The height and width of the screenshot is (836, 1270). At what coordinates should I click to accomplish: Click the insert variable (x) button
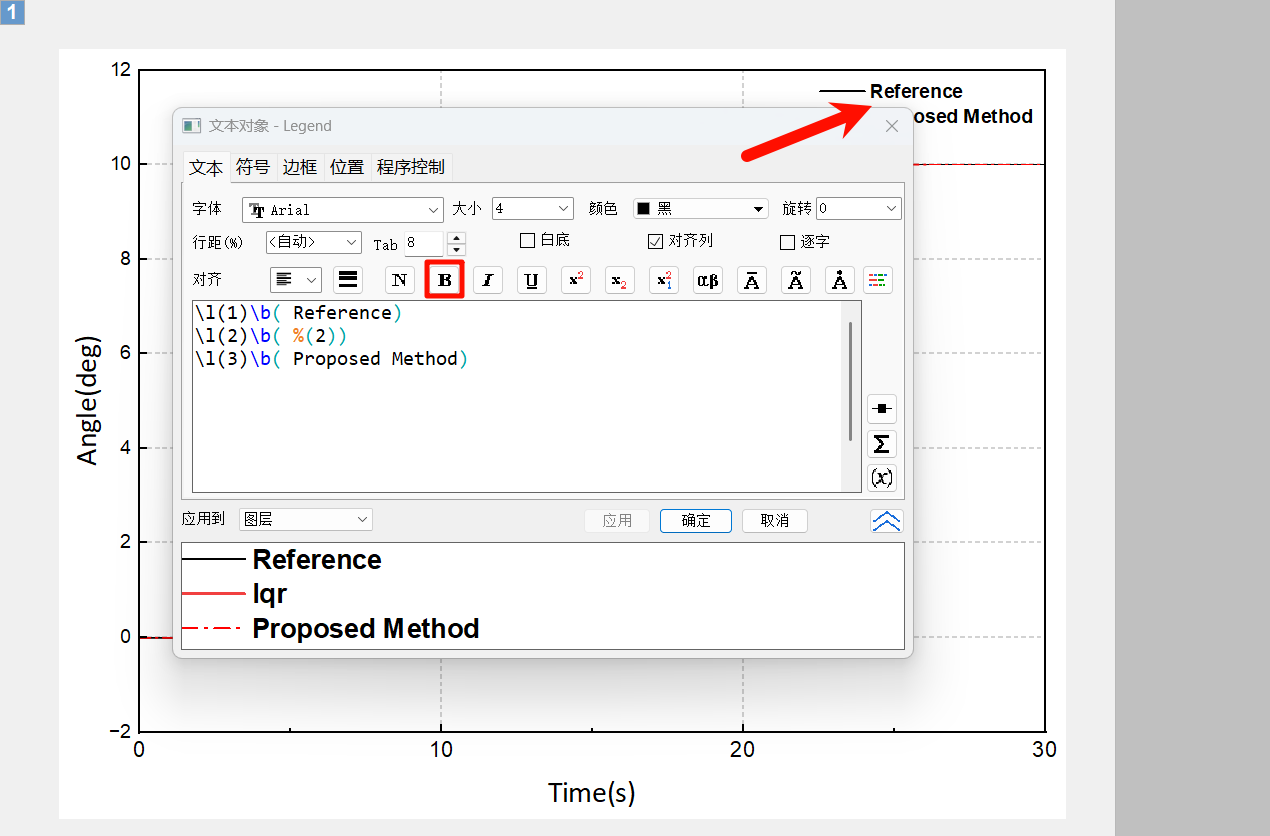tap(881, 477)
